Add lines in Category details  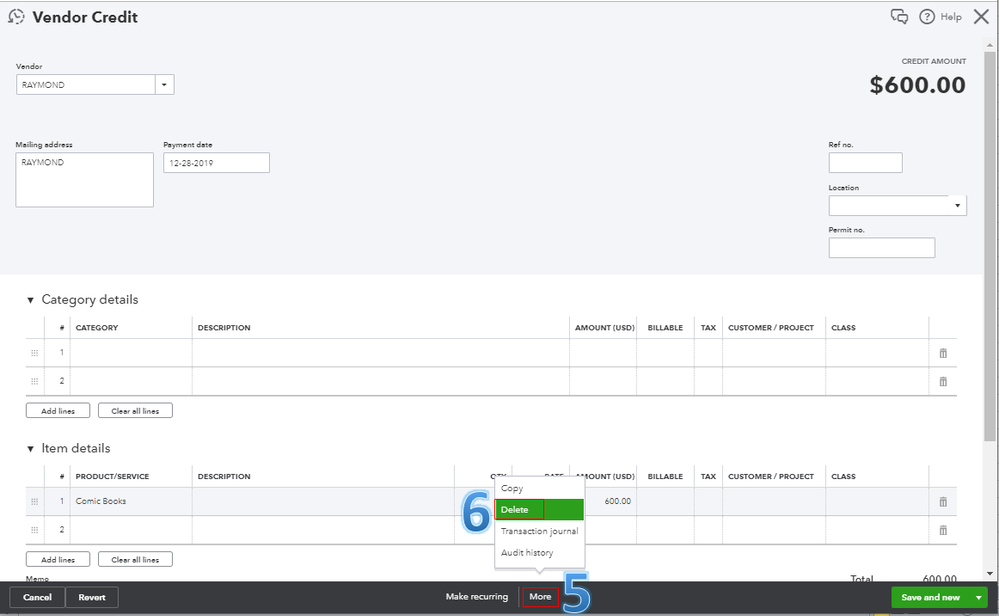58,411
